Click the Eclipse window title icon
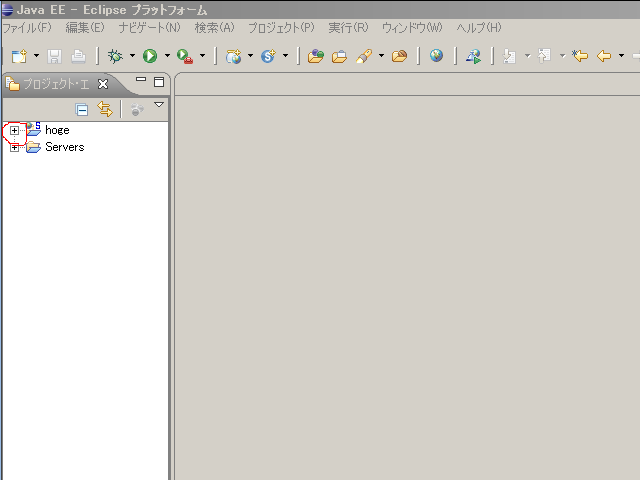 pos(7,9)
